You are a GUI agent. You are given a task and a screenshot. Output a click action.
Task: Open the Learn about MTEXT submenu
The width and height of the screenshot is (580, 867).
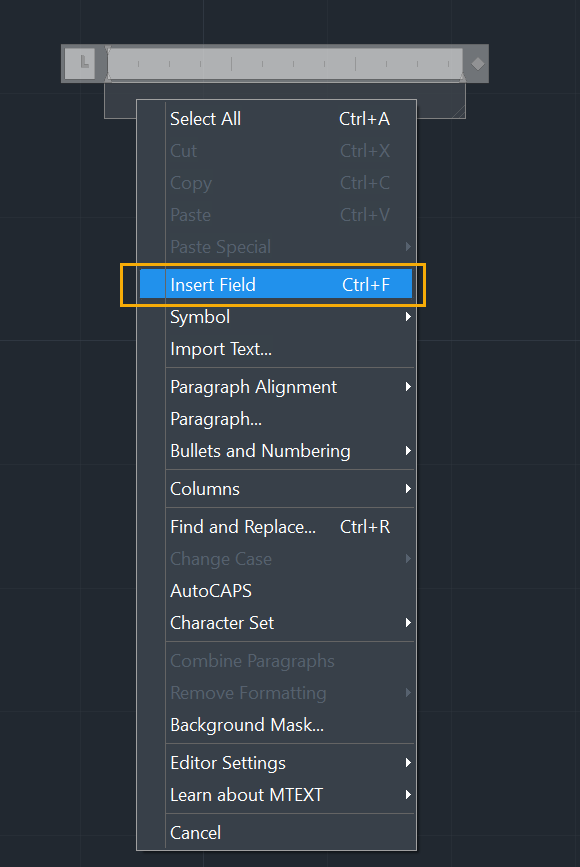[276, 795]
